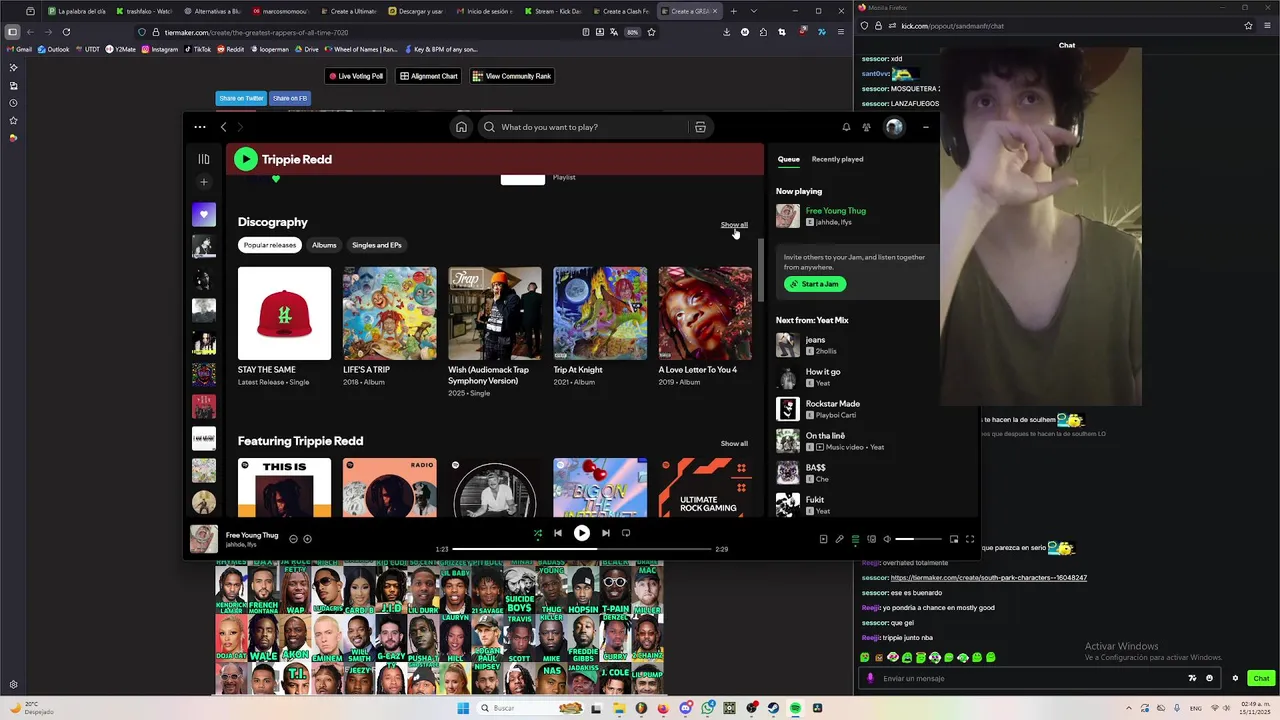Screen dimensions: 1280x720
Task: Toggle the Queue icon in player bar
Action: (x=855, y=539)
